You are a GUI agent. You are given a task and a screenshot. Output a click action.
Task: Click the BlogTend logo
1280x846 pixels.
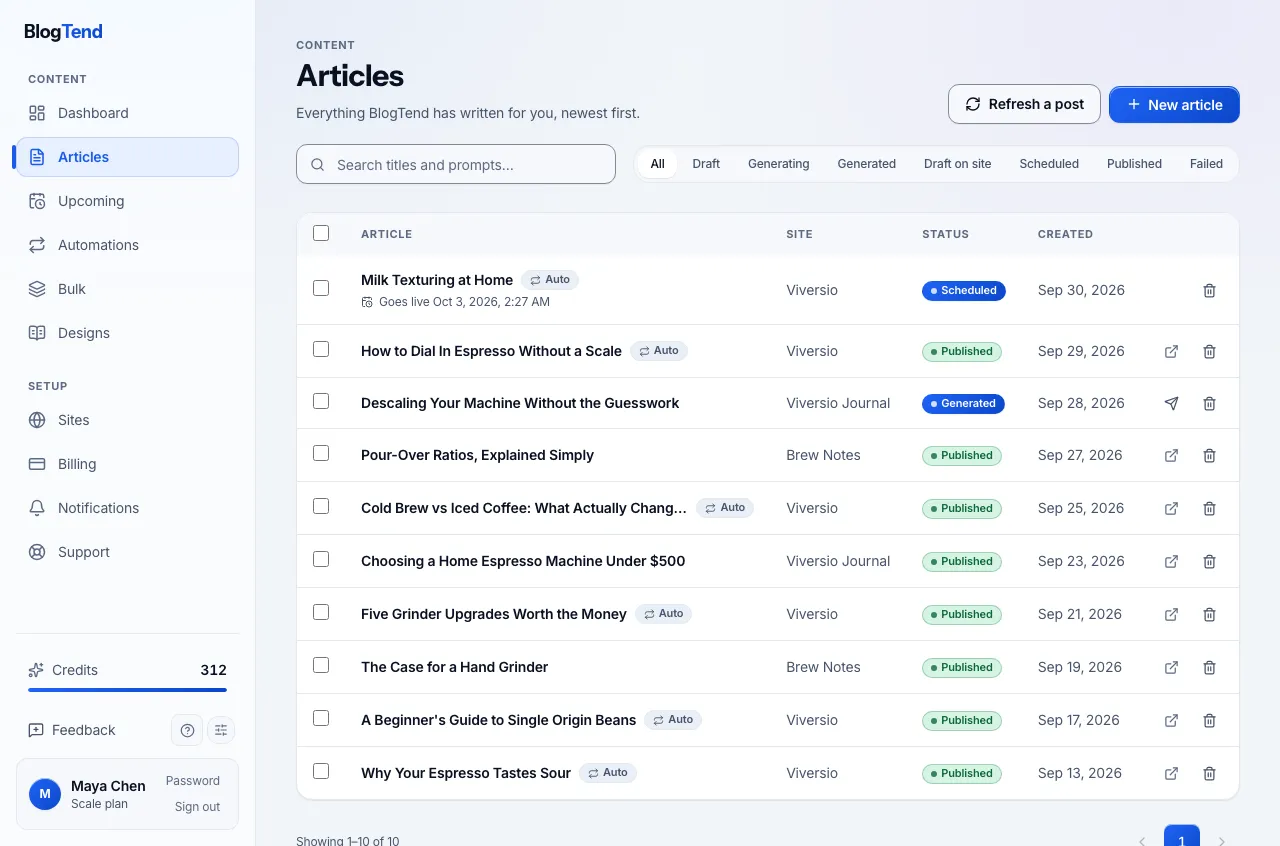(63, 32)
